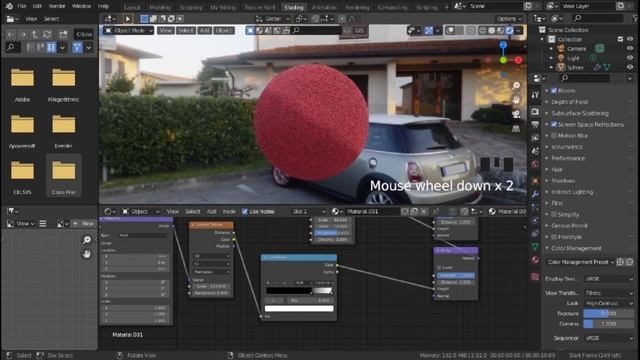Screen dimensions: 640x360
Task: Click the white color swatch in ColorRamp node
Action: (299, 309)
